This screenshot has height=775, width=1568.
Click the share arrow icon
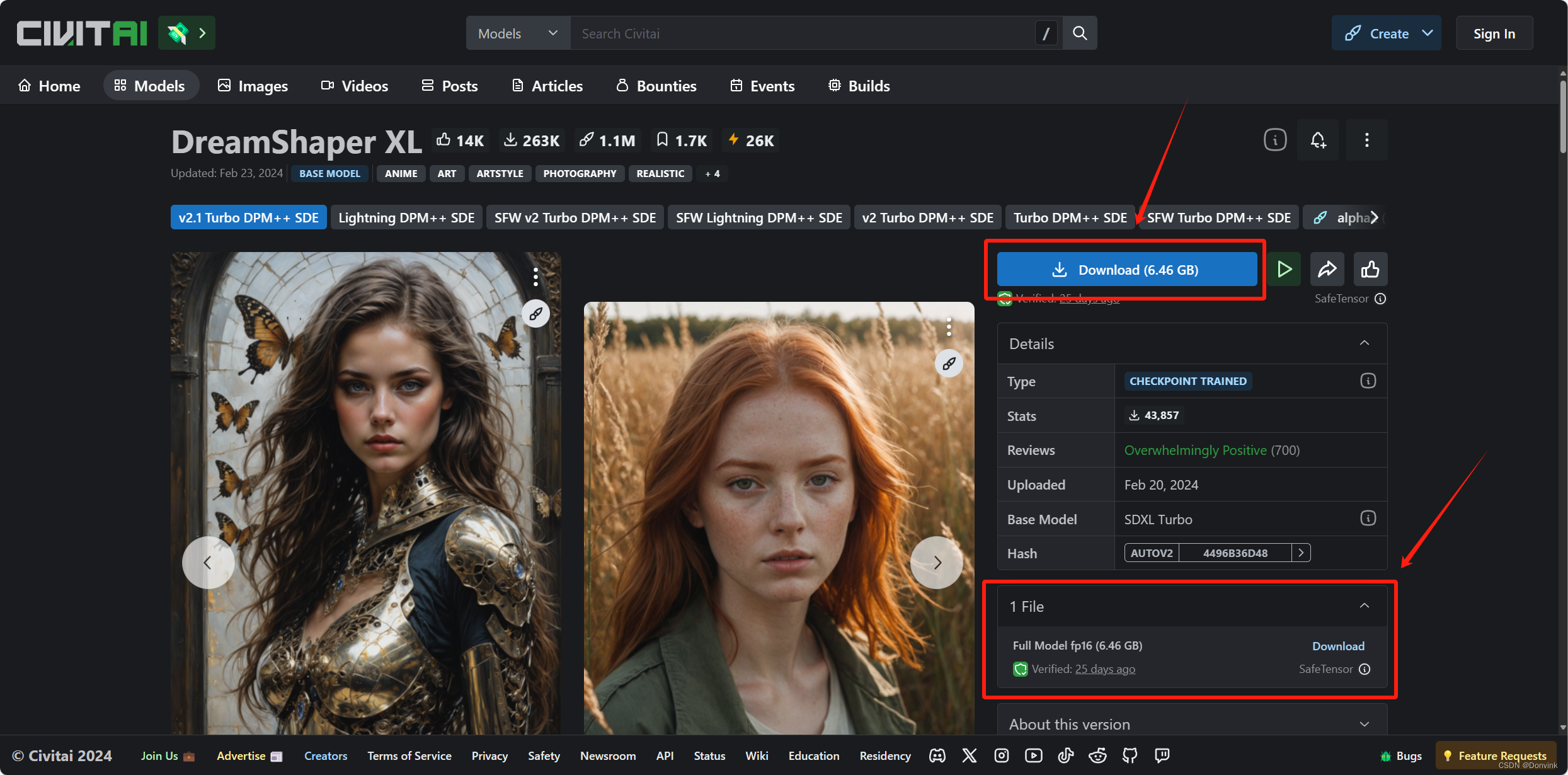(1327, 270)
